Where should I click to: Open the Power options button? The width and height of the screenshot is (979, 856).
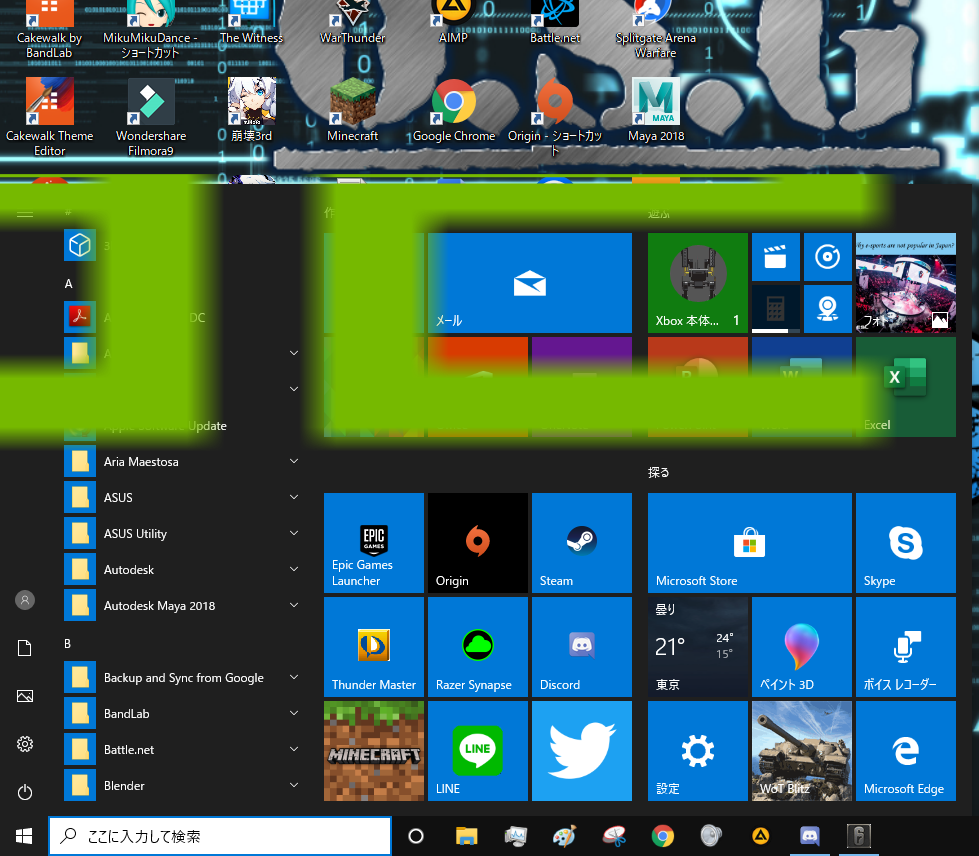click(x=25, y=792)
